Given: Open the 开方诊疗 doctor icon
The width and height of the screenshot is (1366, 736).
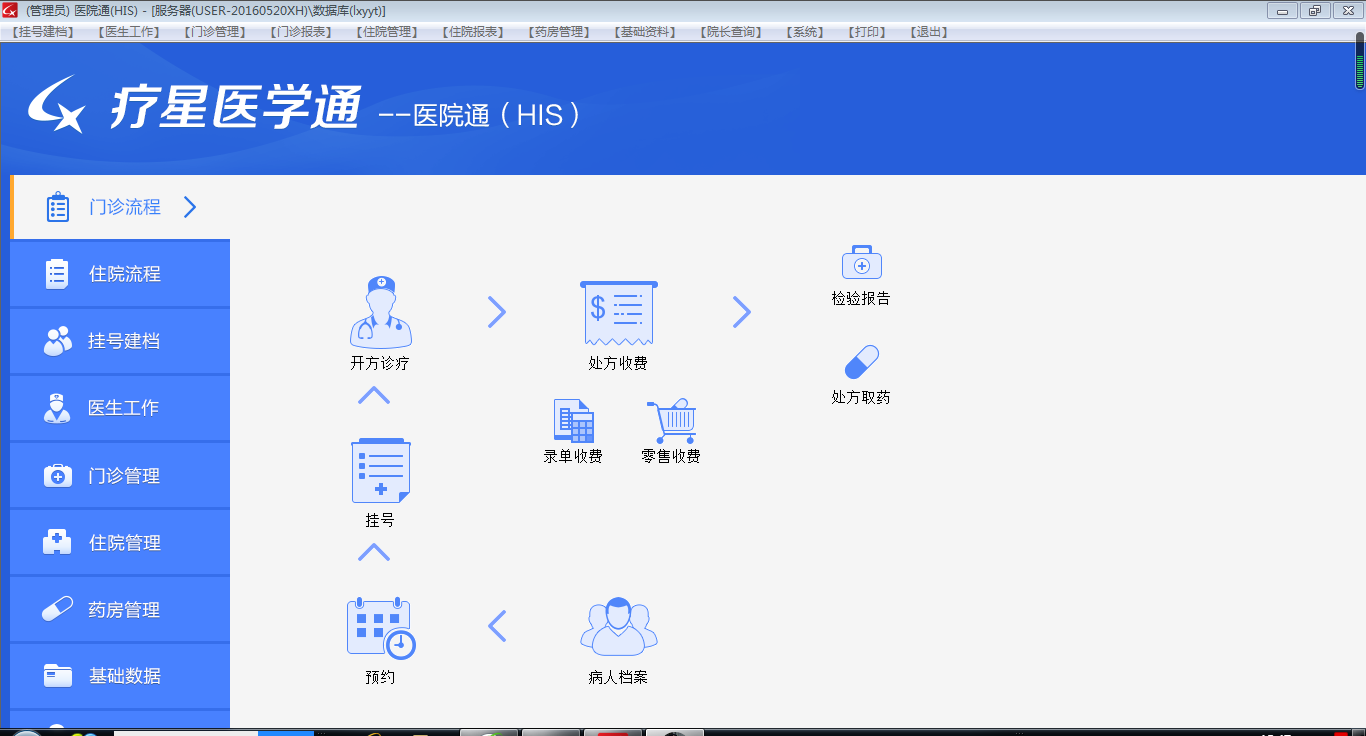Looking at the screenshot, I should pos(380,312).
